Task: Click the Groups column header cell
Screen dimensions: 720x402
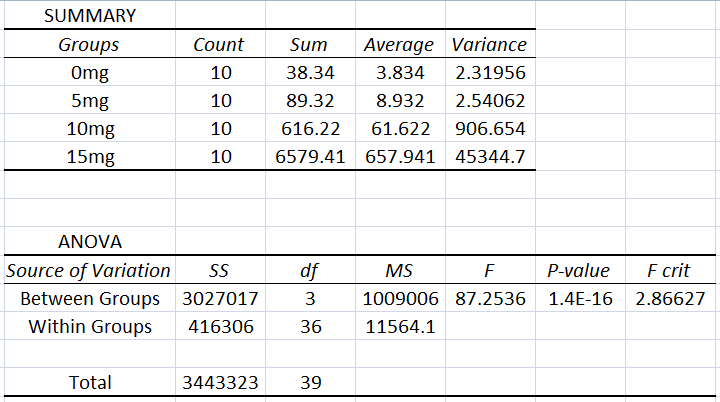Action: pos(88,45)
